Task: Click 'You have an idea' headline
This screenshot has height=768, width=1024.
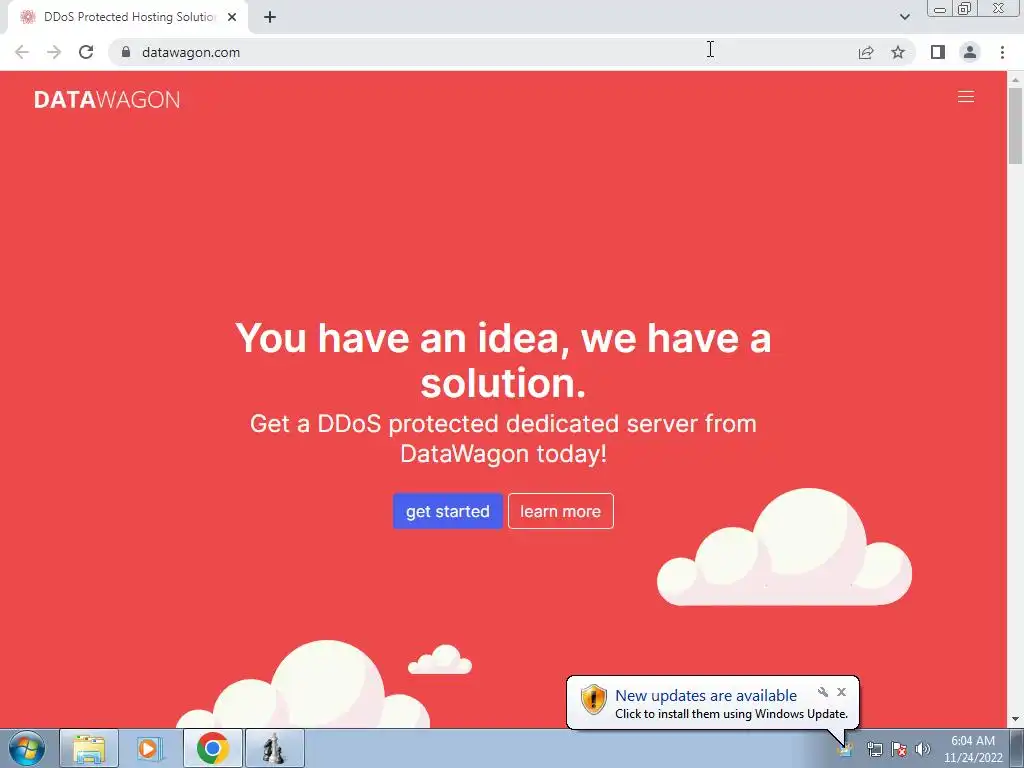Action: (503, 360)
